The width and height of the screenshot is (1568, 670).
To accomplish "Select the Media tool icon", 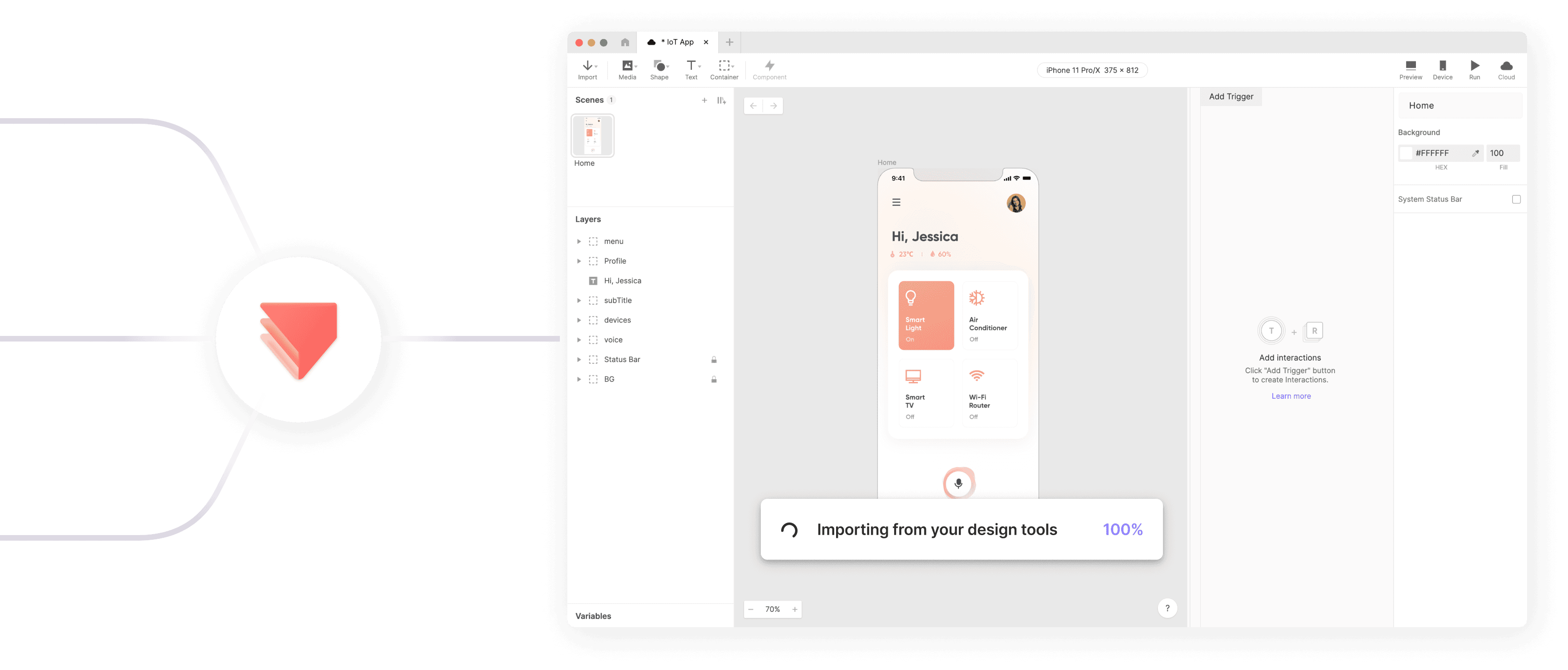I will pyautogui.click(x=627, y=66).
